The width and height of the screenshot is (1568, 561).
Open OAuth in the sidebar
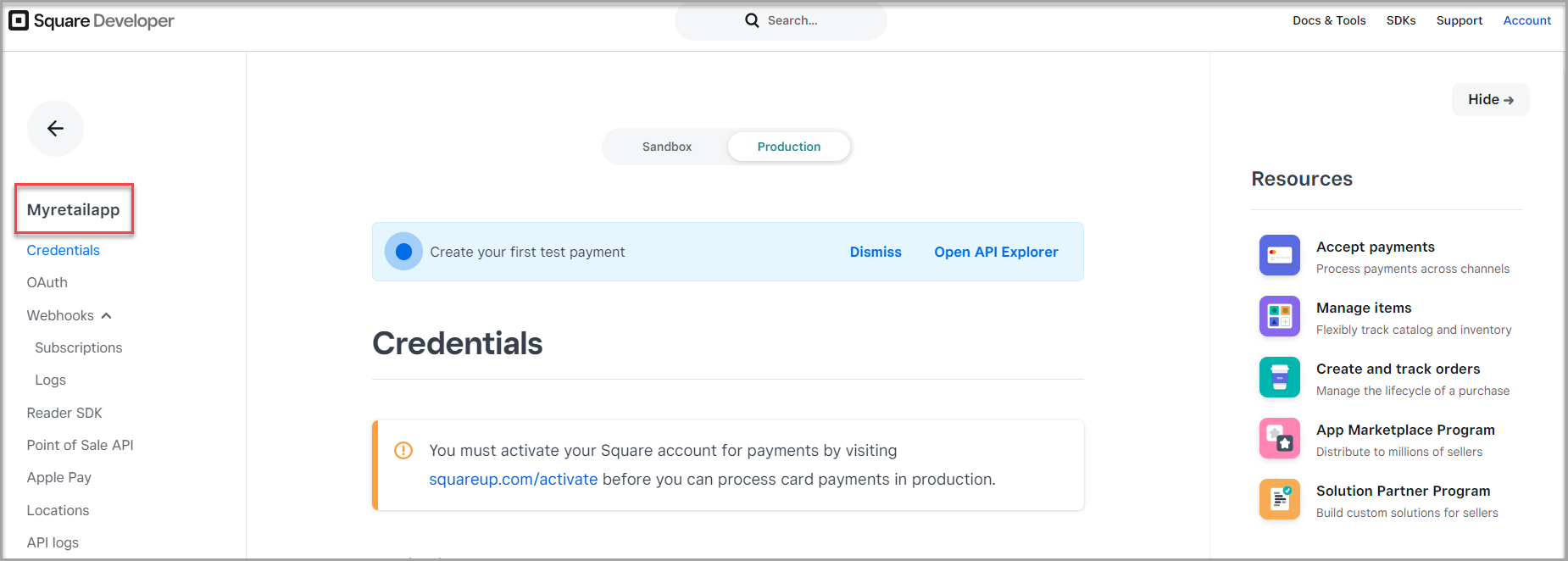(x=47, y=282)
